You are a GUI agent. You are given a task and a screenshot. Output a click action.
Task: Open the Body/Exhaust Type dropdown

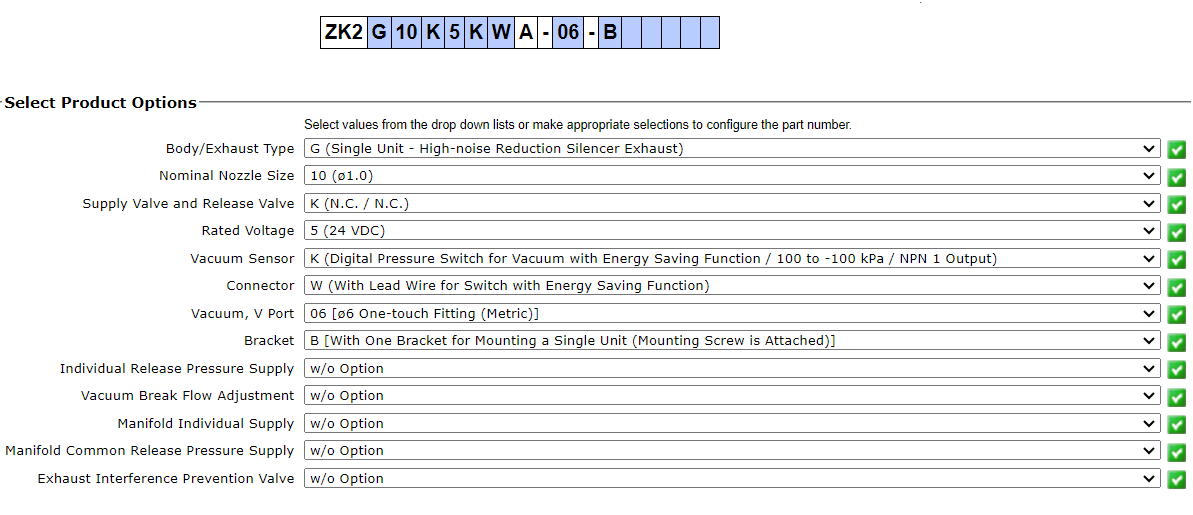tap(731, 149)
